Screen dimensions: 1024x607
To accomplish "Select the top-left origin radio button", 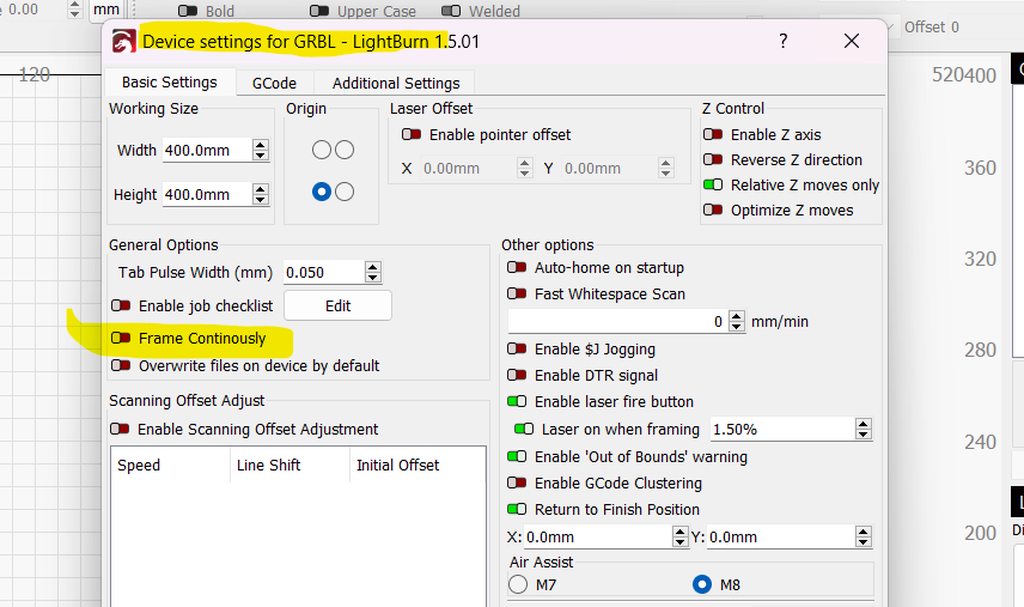I will coord(321,150).
